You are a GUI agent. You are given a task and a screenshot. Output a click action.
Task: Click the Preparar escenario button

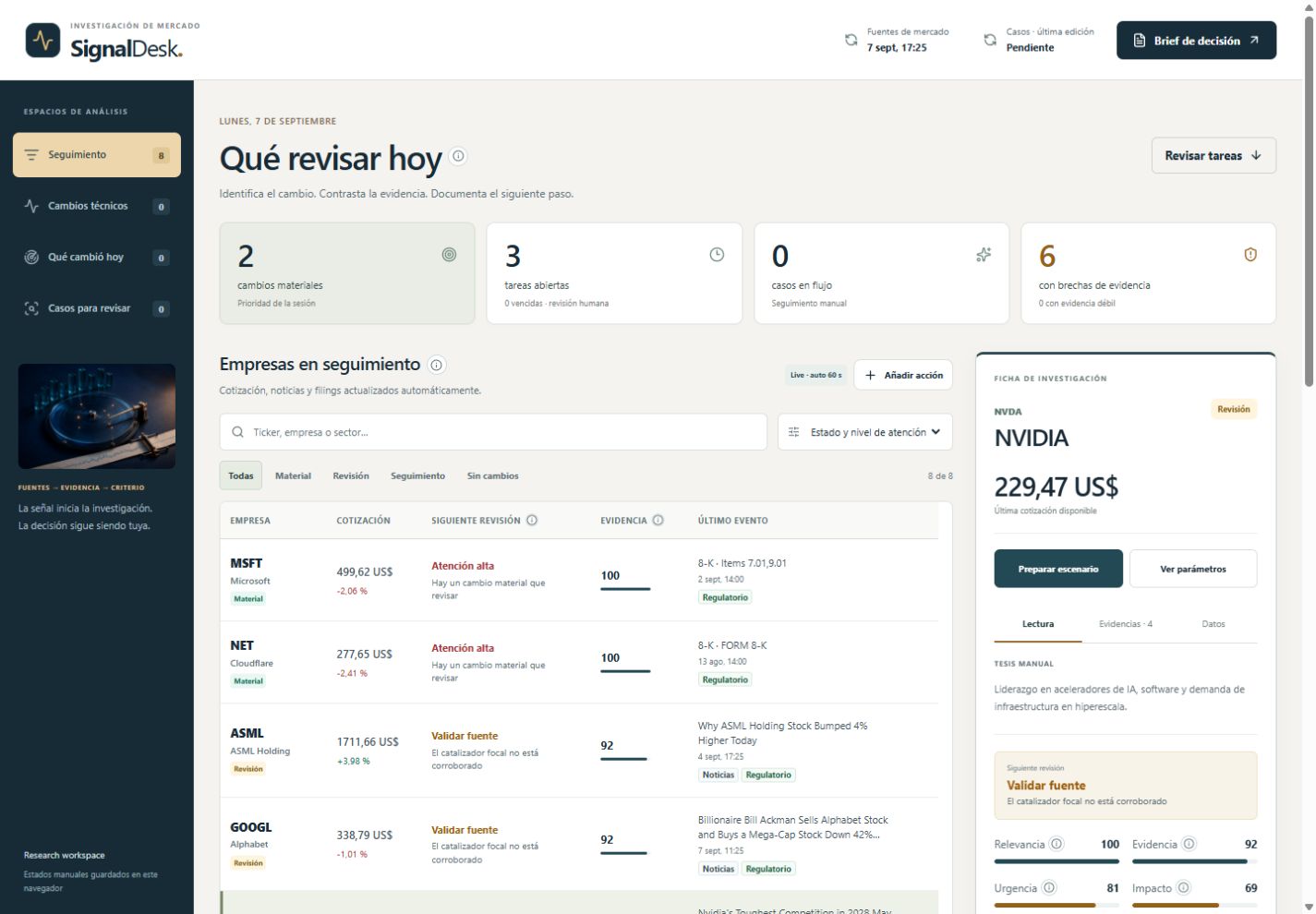(1058, 569)
